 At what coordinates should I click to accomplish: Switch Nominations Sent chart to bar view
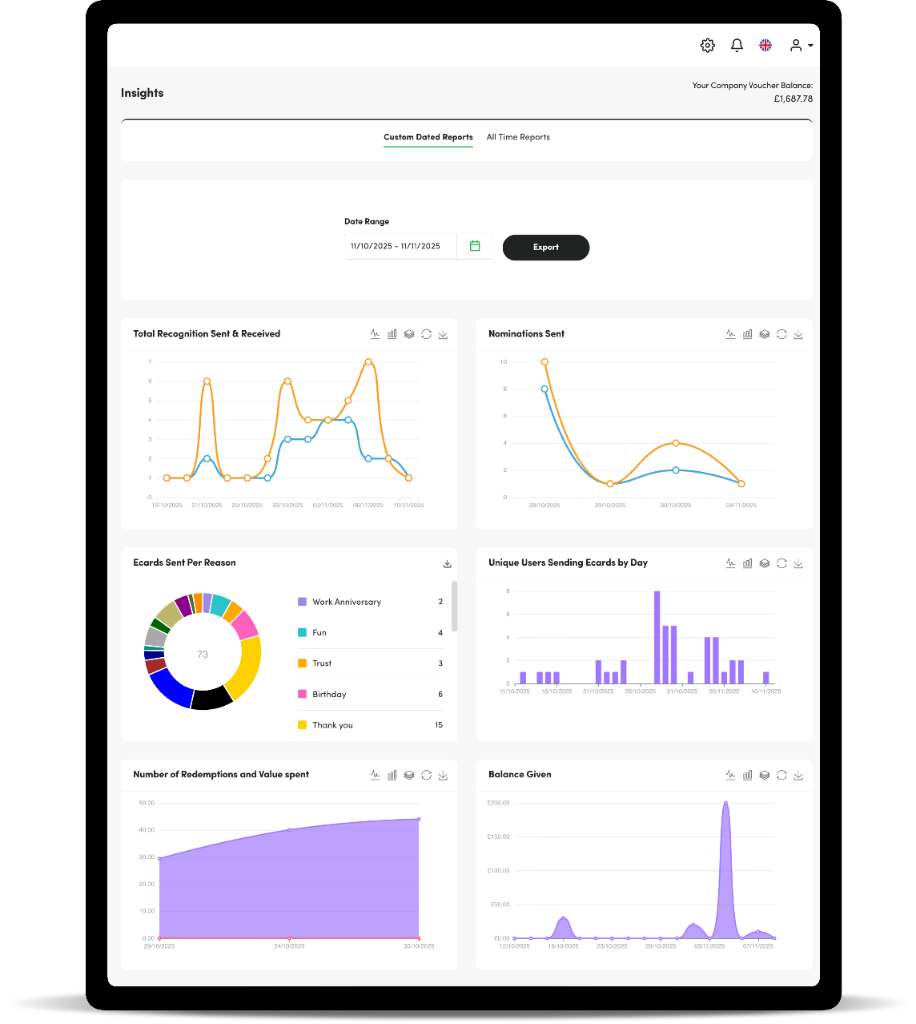pos(747,334)
